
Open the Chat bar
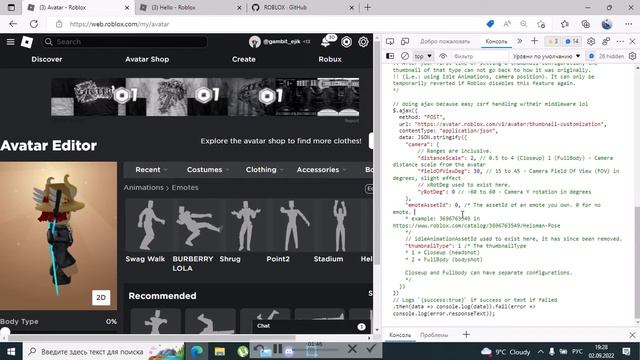tap(311, 326)
